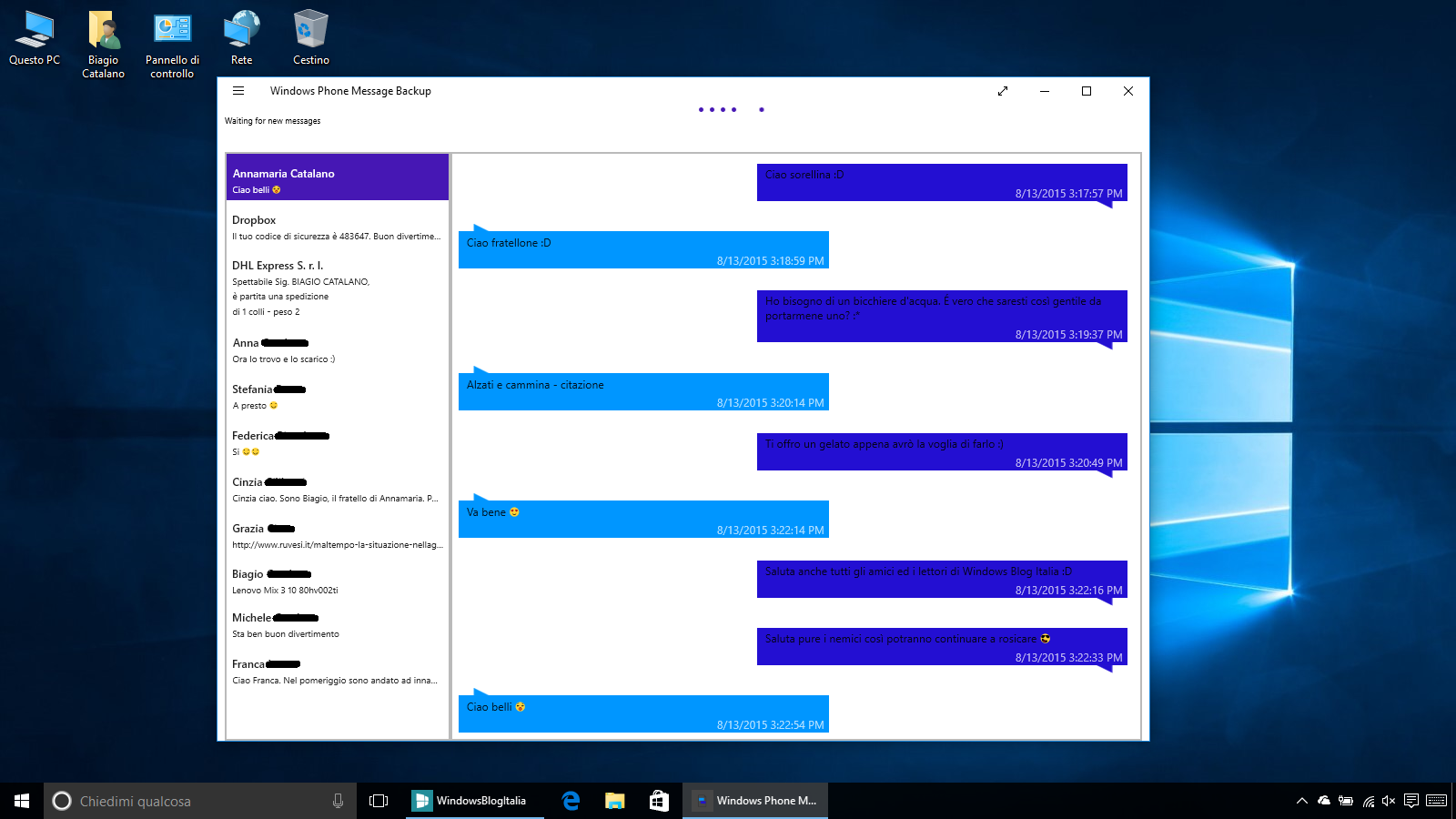Open Rete desktop icon

tap(241, 38)
